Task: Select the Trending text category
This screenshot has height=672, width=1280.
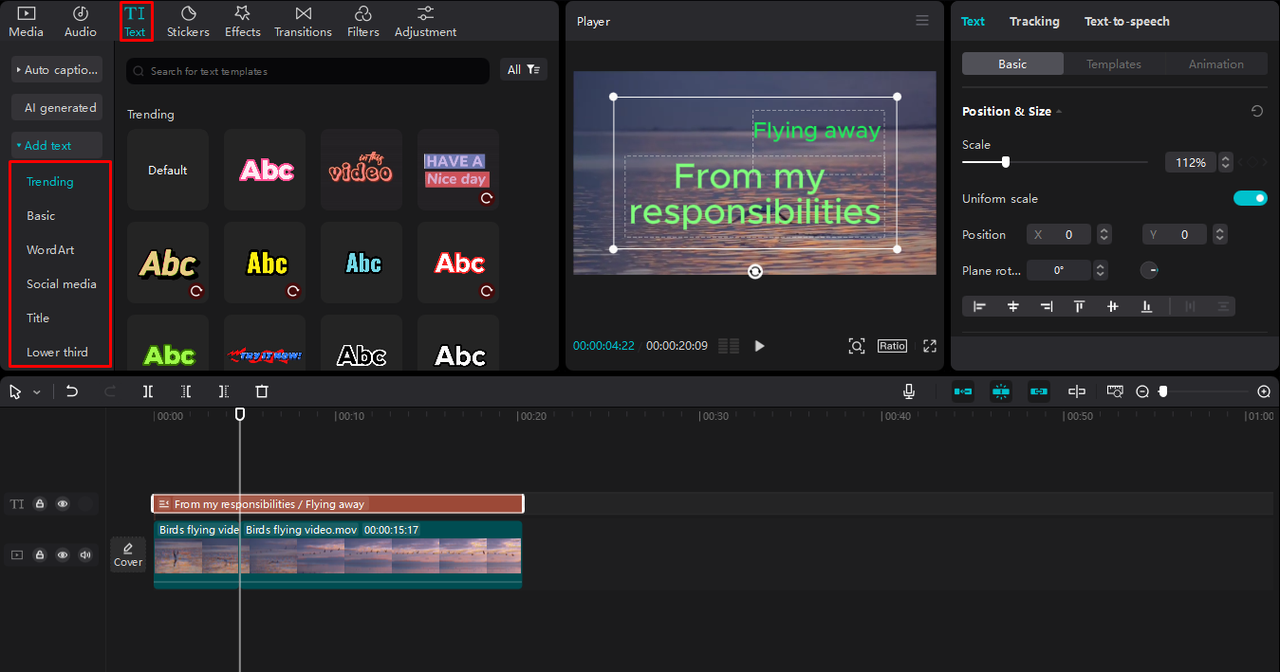Action: coord(50,182)
